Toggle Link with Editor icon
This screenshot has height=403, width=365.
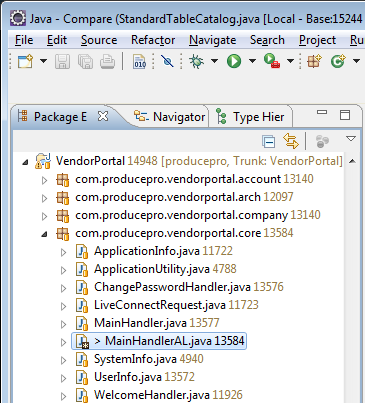(x=291, y=141)
